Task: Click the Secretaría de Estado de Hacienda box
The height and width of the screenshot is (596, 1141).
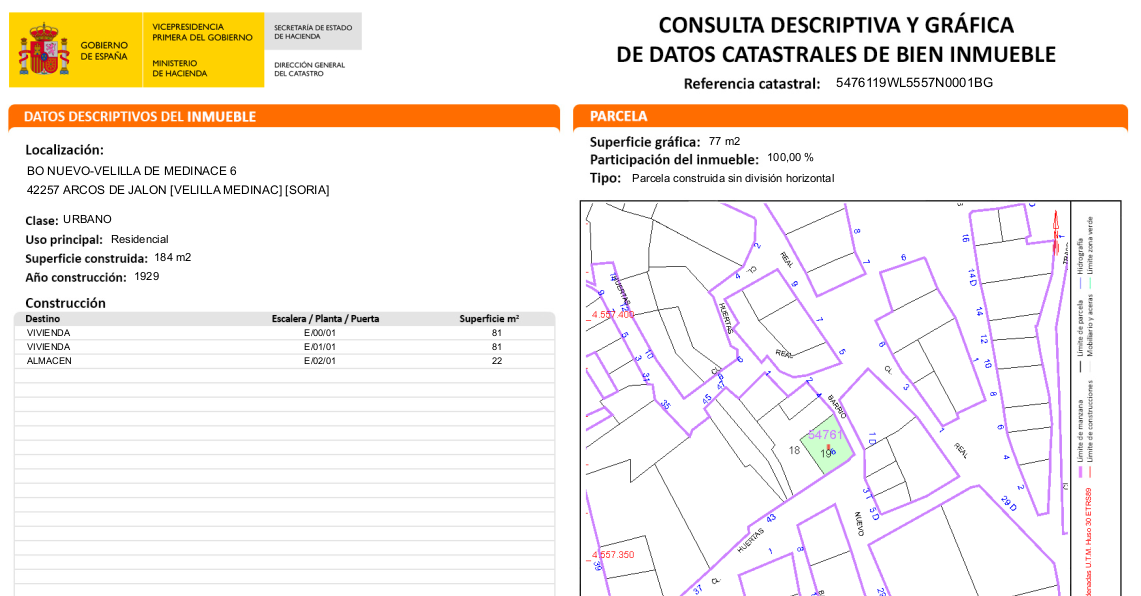Action: pos(313,32)
